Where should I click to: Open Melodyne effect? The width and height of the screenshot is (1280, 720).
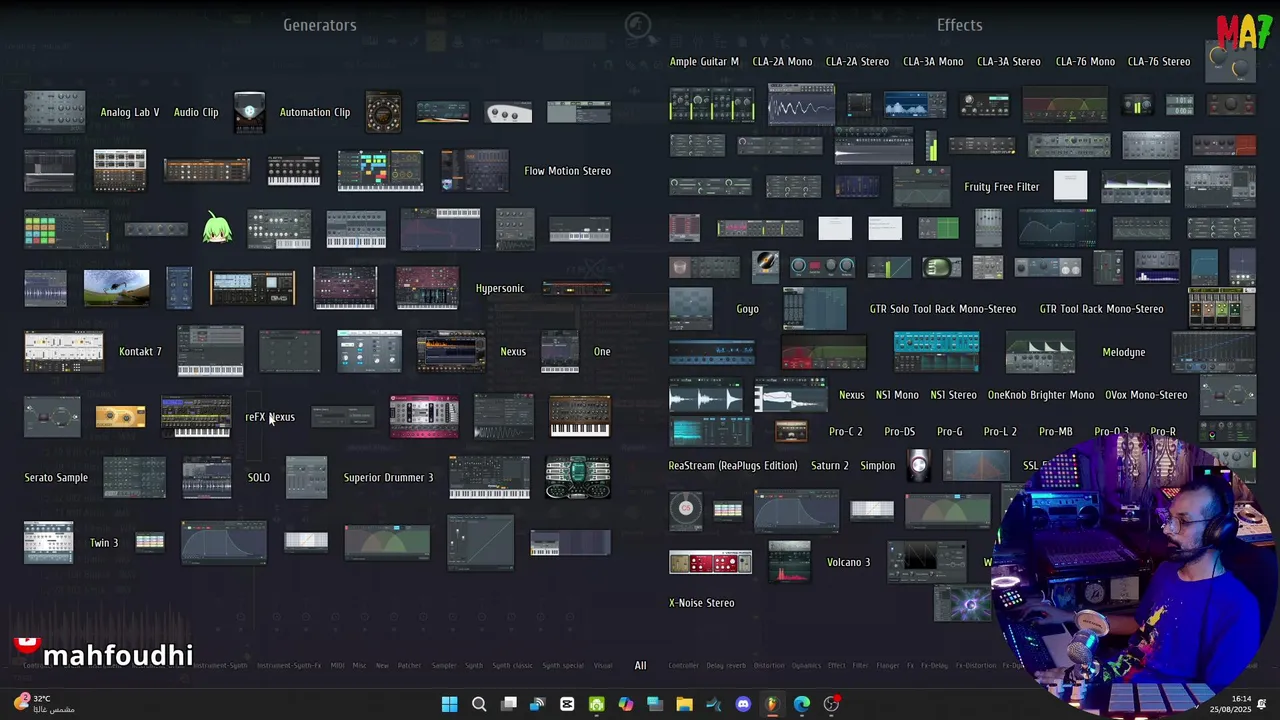pyautogui.click(x=1124, y=352)
